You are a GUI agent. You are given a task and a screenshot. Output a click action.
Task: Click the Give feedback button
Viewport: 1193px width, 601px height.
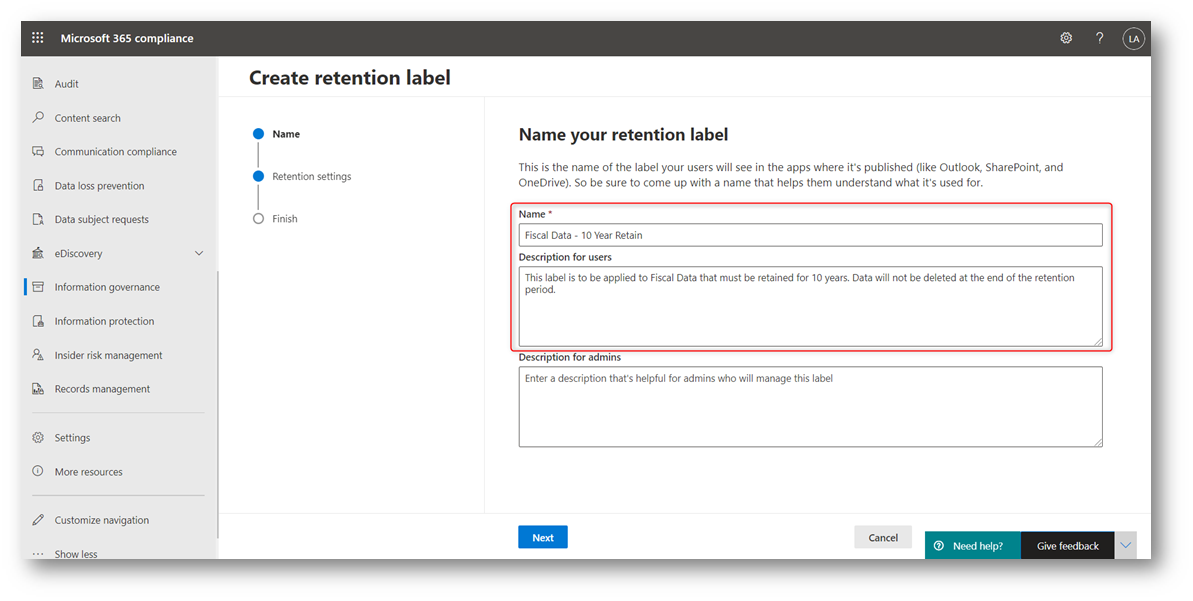[1067, 545]
